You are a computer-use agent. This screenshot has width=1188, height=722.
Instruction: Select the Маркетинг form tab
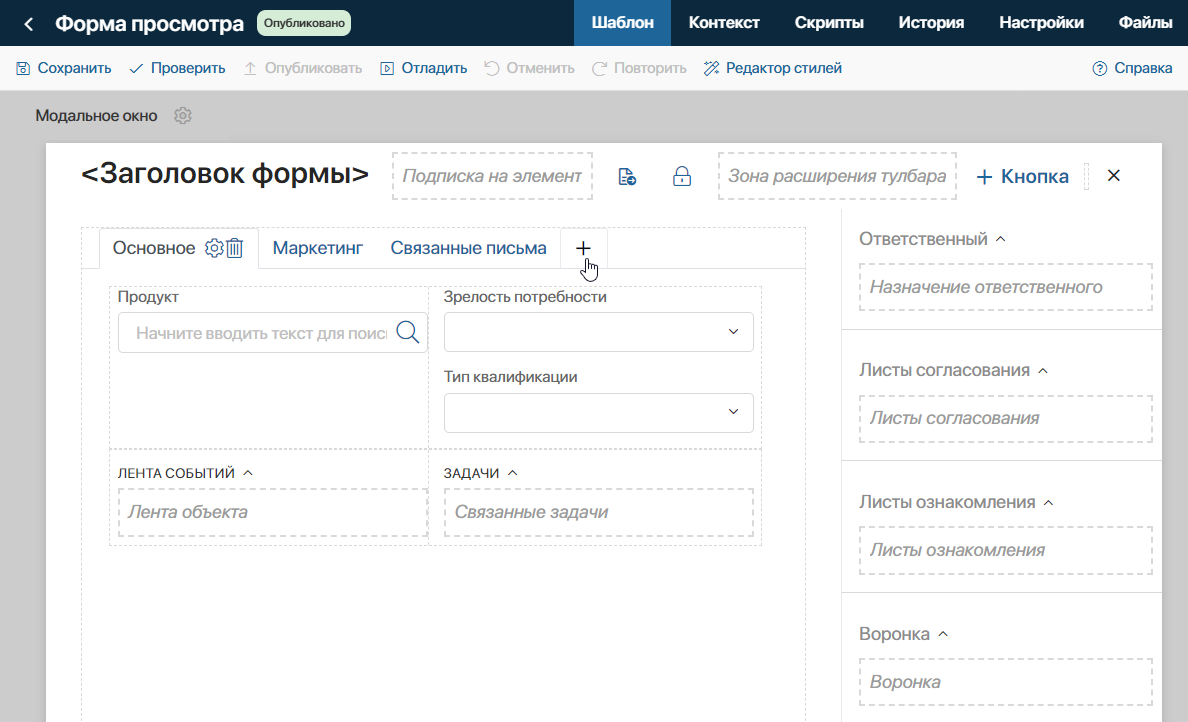[317, 248]
